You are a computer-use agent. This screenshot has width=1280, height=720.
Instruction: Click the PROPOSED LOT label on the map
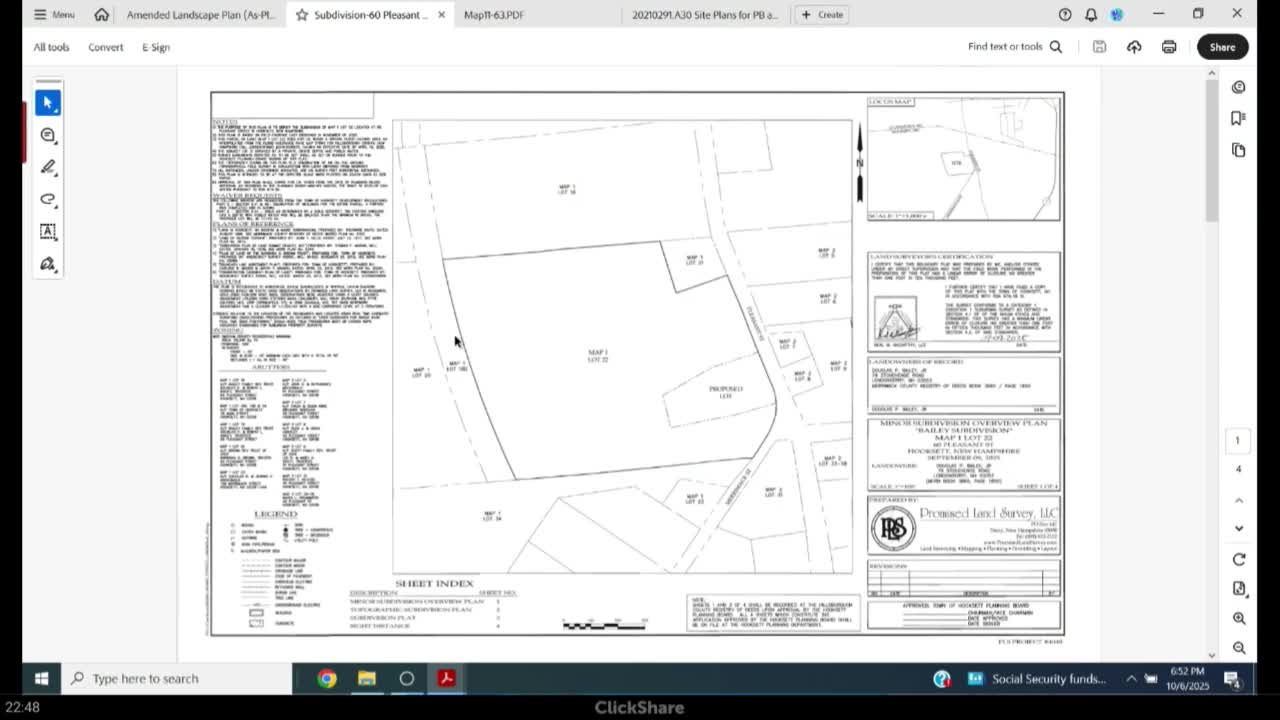pyautogui.click(x=726, y=391)
